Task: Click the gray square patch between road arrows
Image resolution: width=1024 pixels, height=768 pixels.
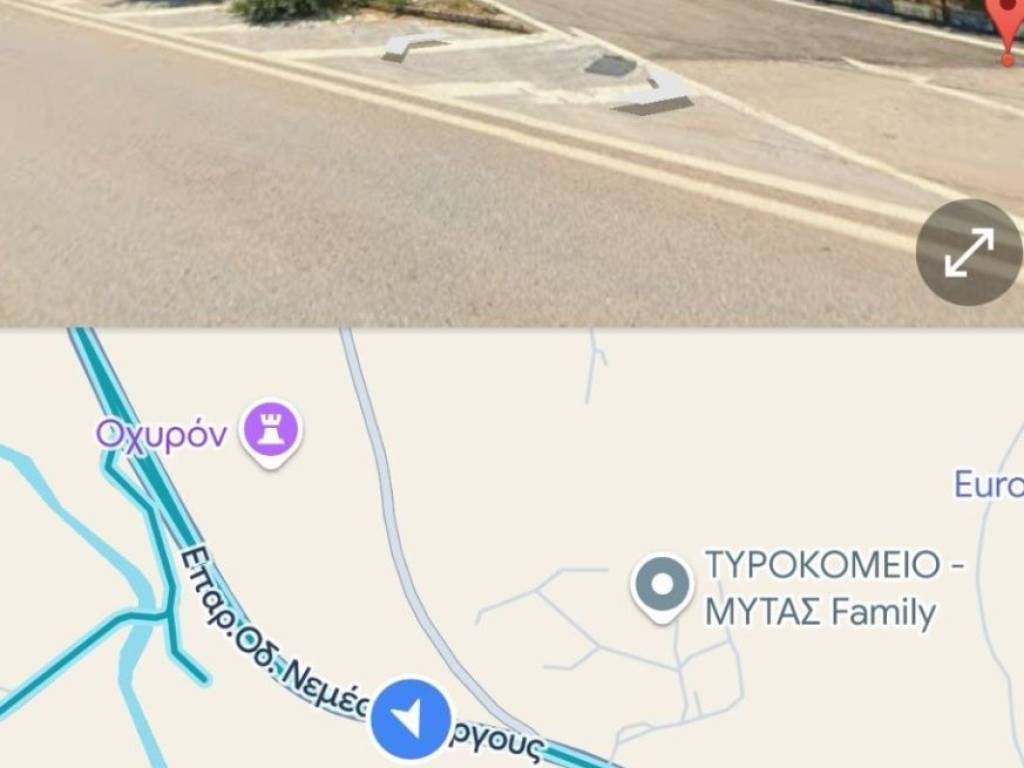Action: 610,65
